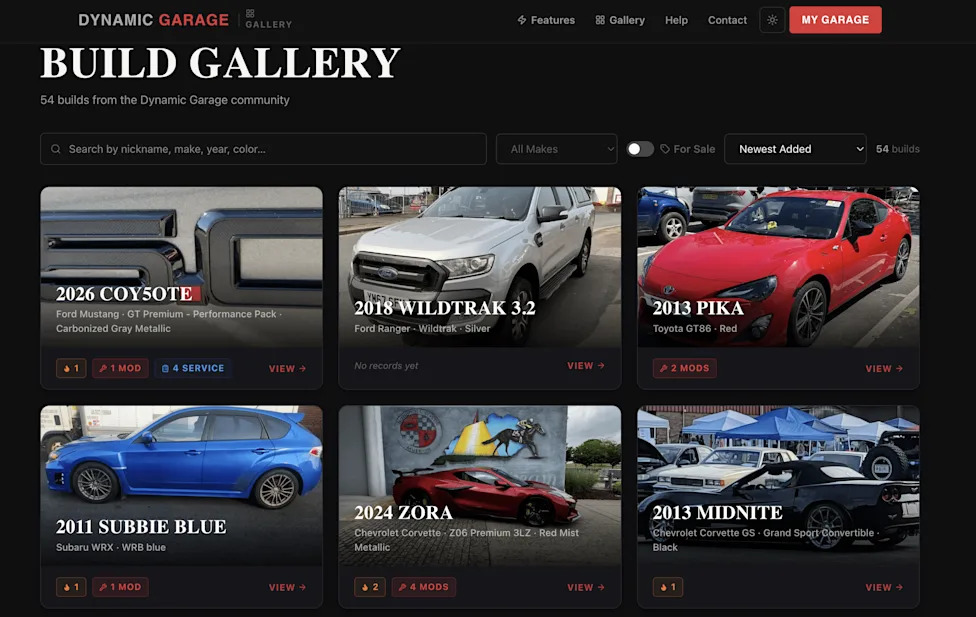Open the 1 MOD badge on 2026 COY5OTE

(120, 368)
